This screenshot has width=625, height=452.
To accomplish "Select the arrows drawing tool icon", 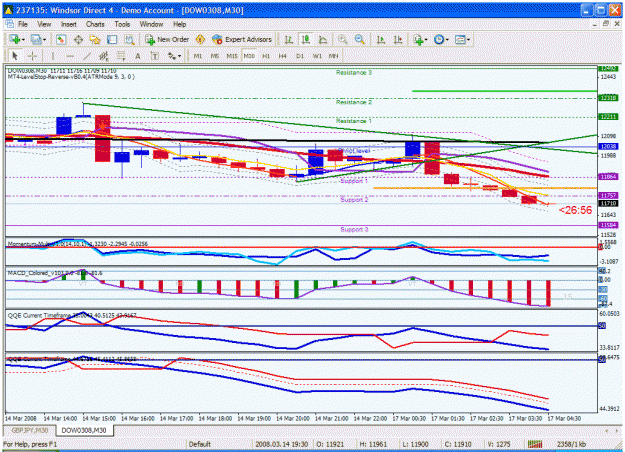I will (172, 56).
